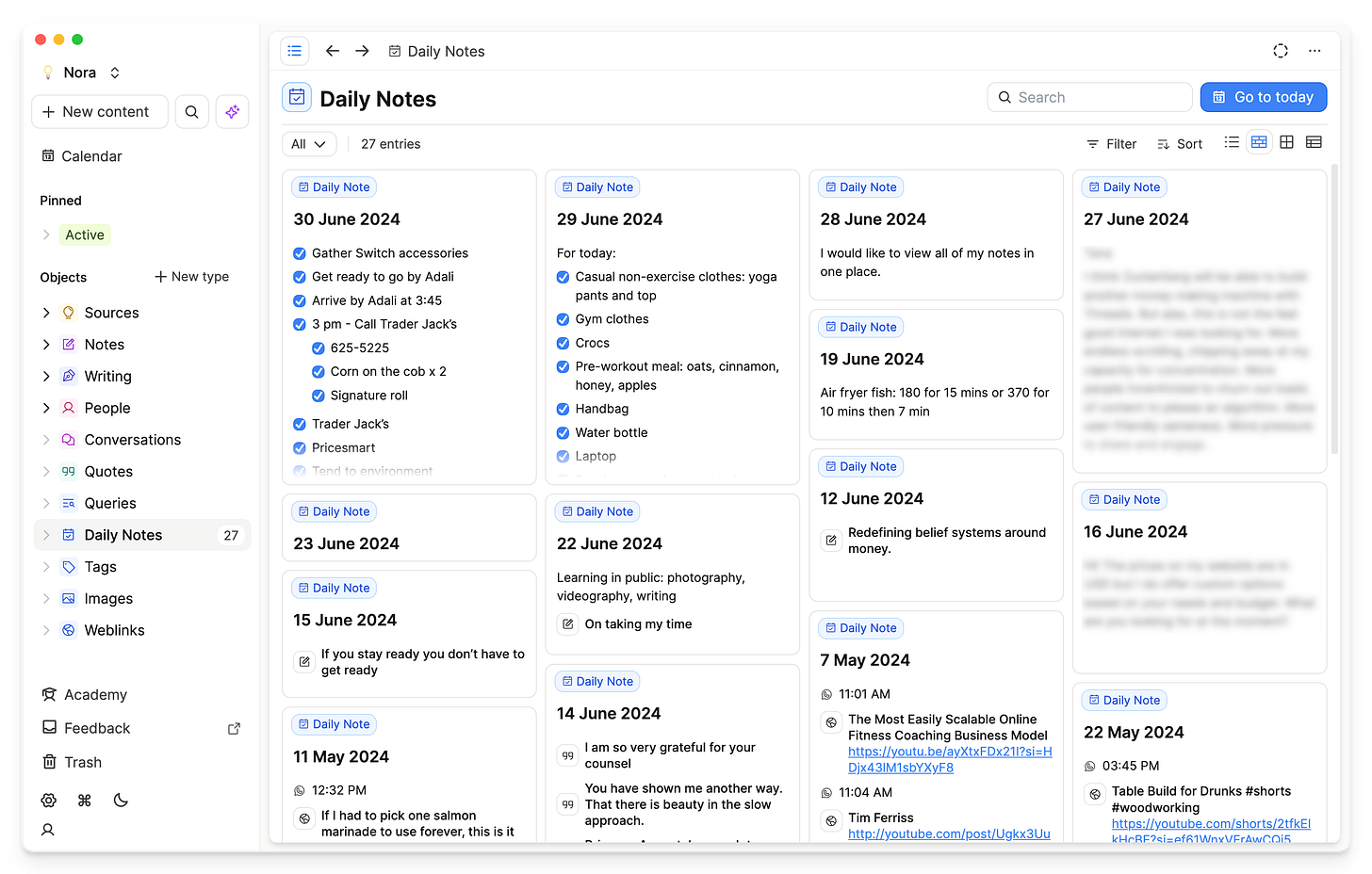Open 'If you stay ready' note object
This screenshot has height=874, width=1372.
click(x=409, y=662)
